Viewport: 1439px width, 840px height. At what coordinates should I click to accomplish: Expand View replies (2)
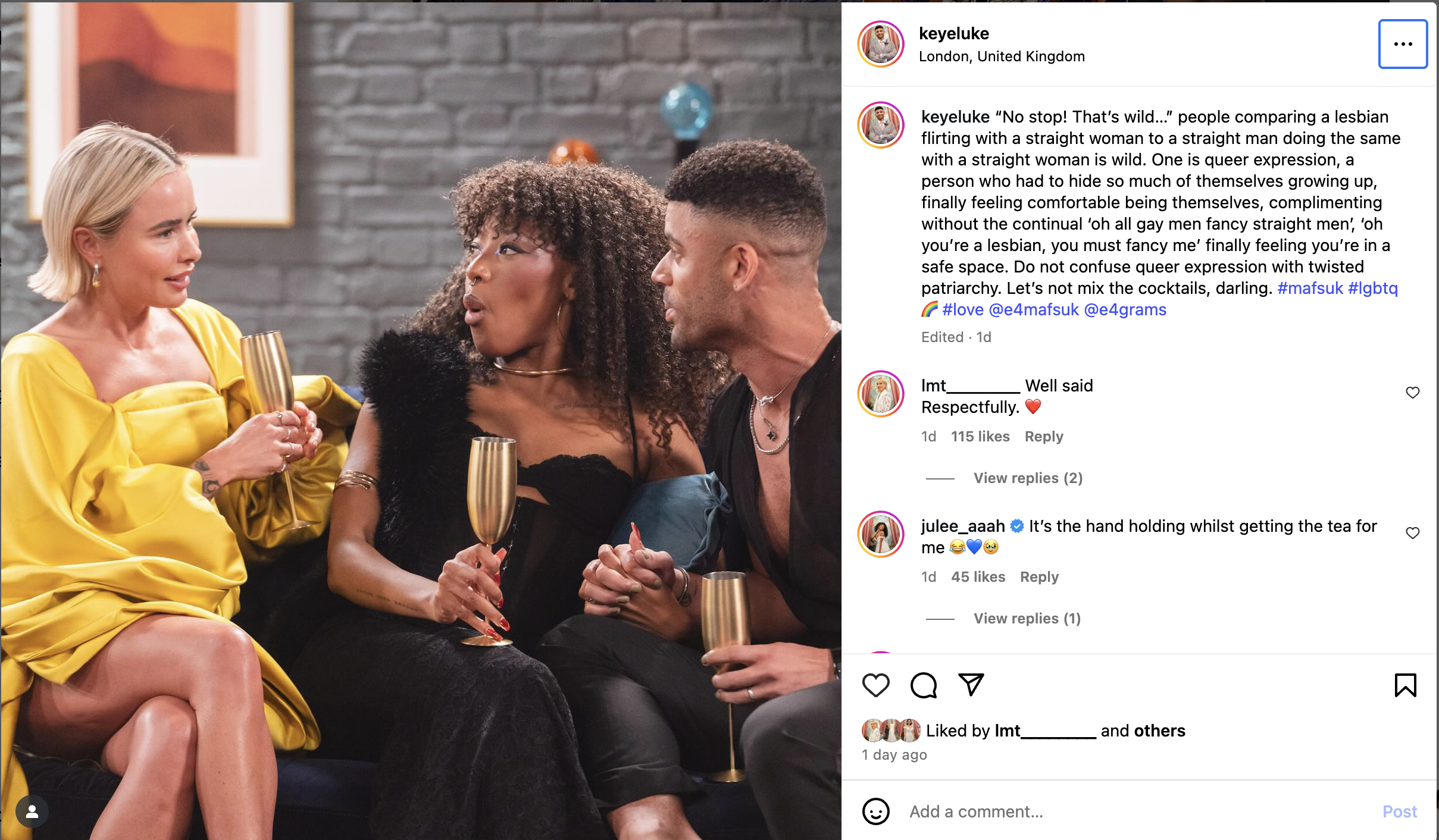(1028, 478)
